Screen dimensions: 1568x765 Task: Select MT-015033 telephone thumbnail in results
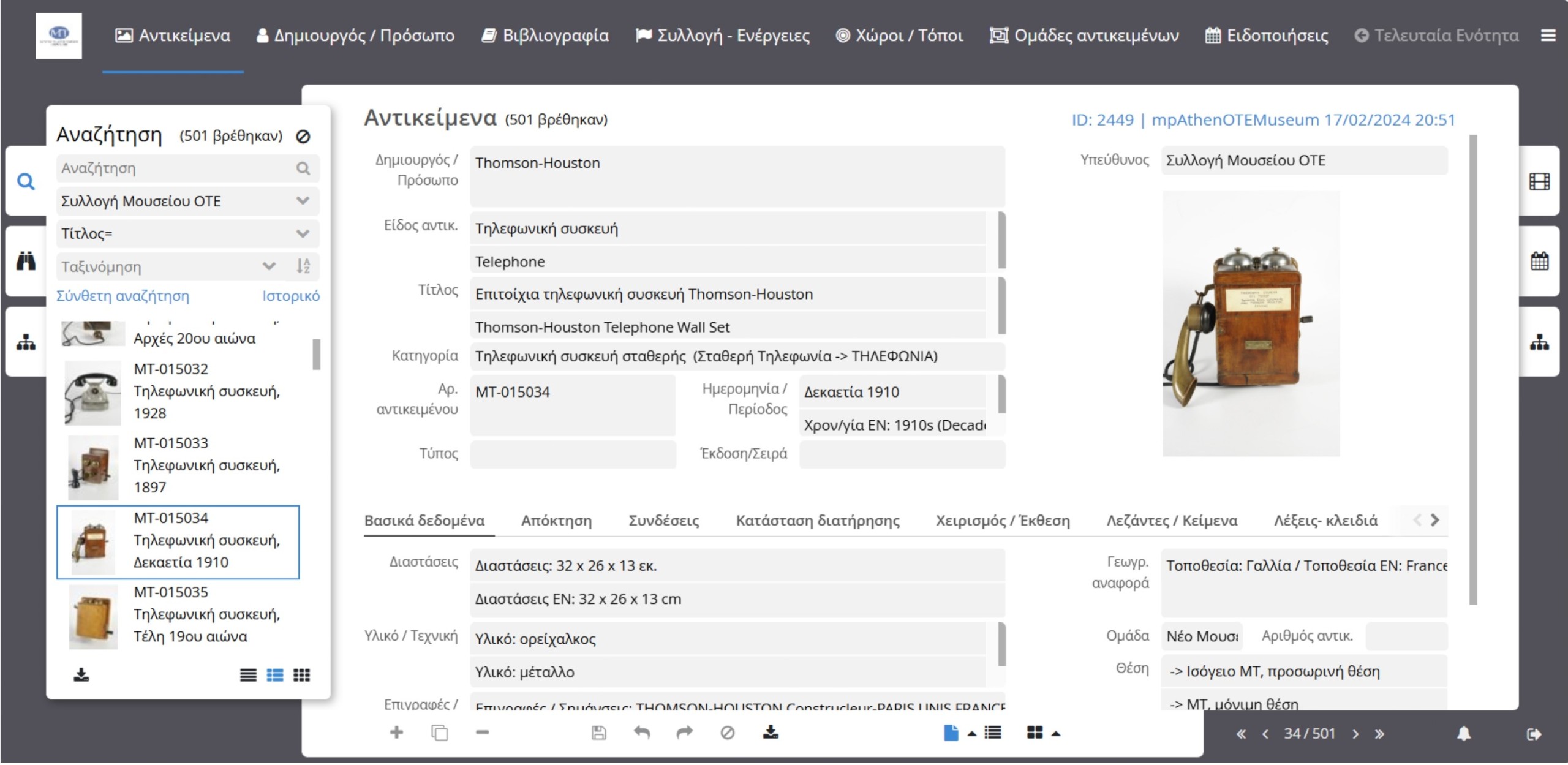[x=93, y=467]
